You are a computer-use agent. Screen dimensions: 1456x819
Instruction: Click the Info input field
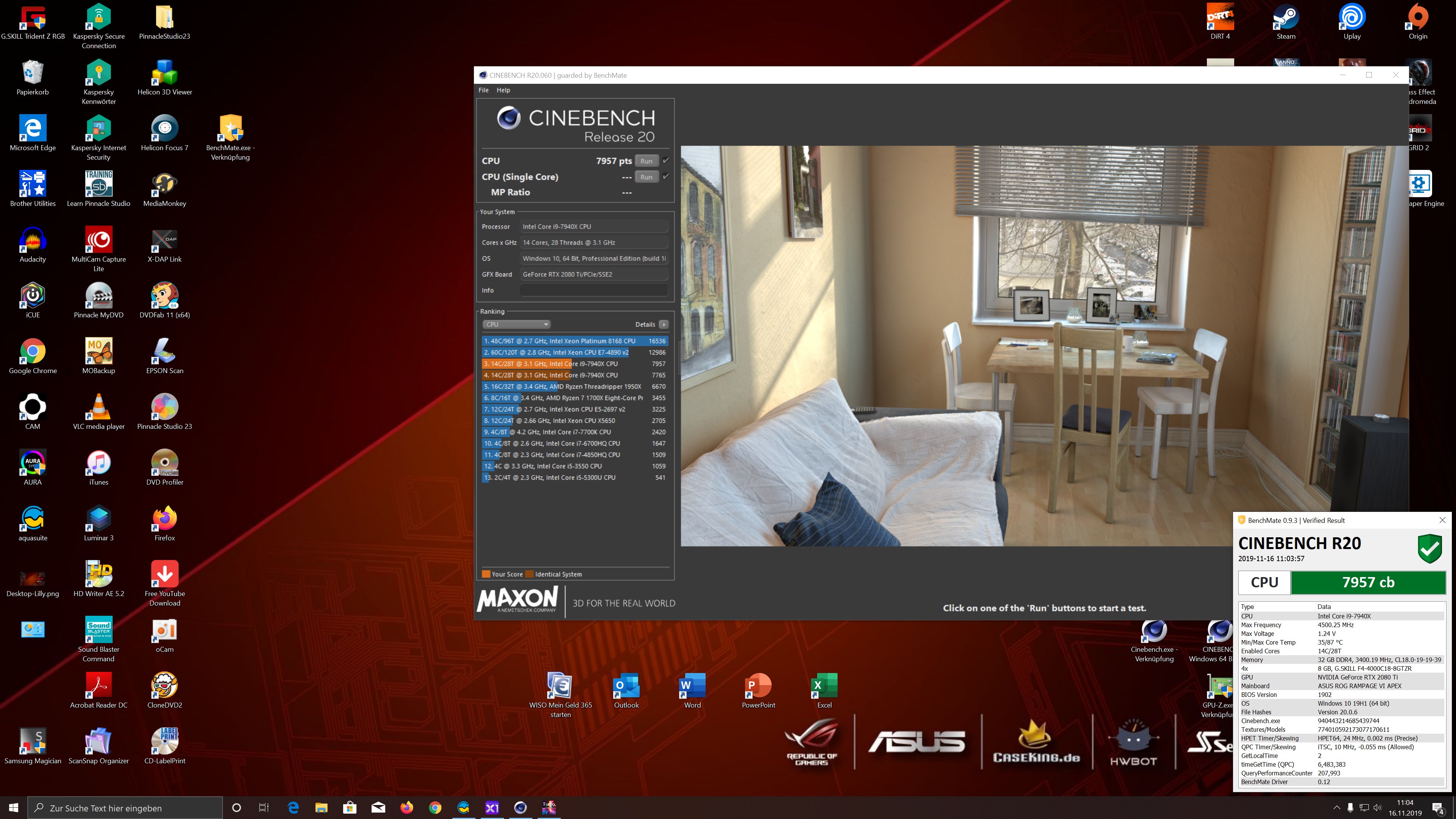point(593,290)
